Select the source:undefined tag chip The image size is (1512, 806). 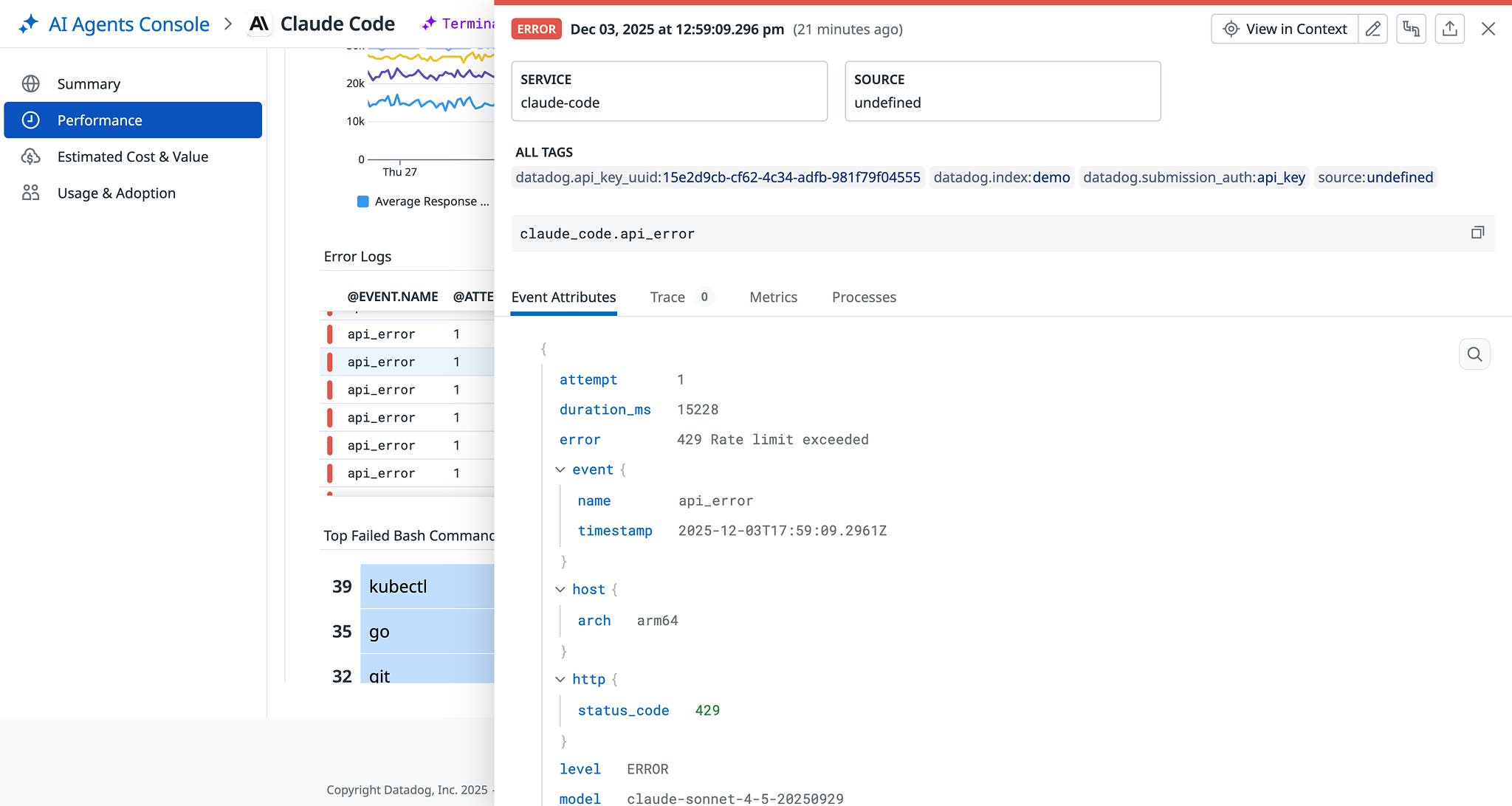pyautogui.click(x=1375, y=177)
